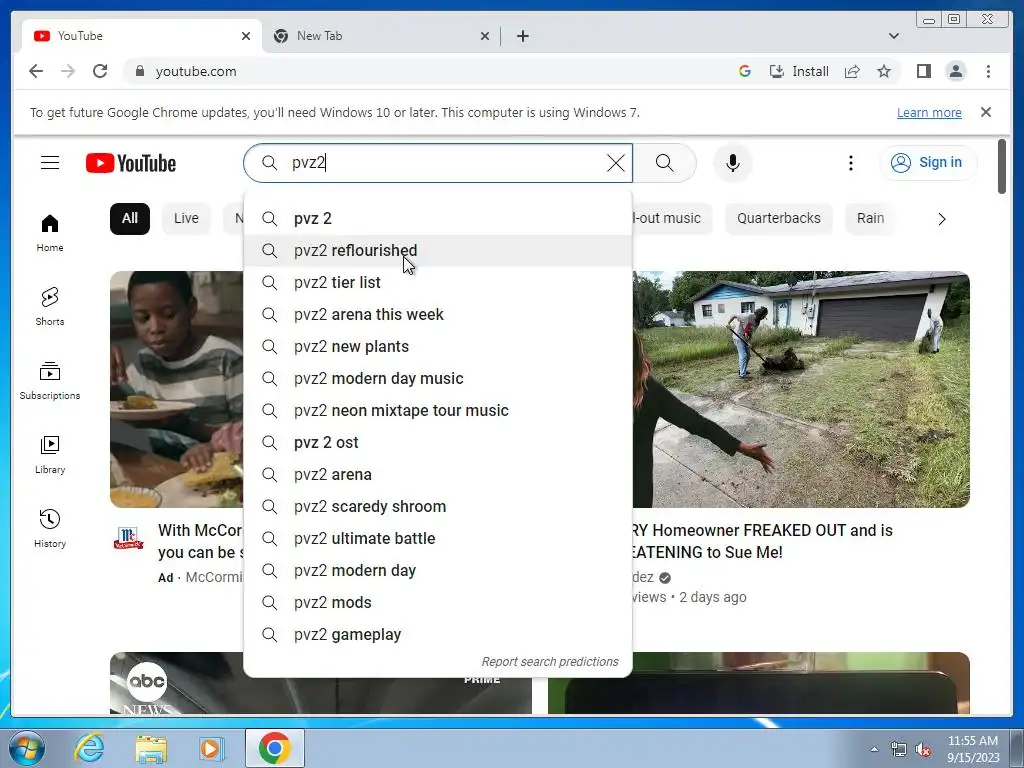Open Shorts from the sidebar

[x=50, y=307]
